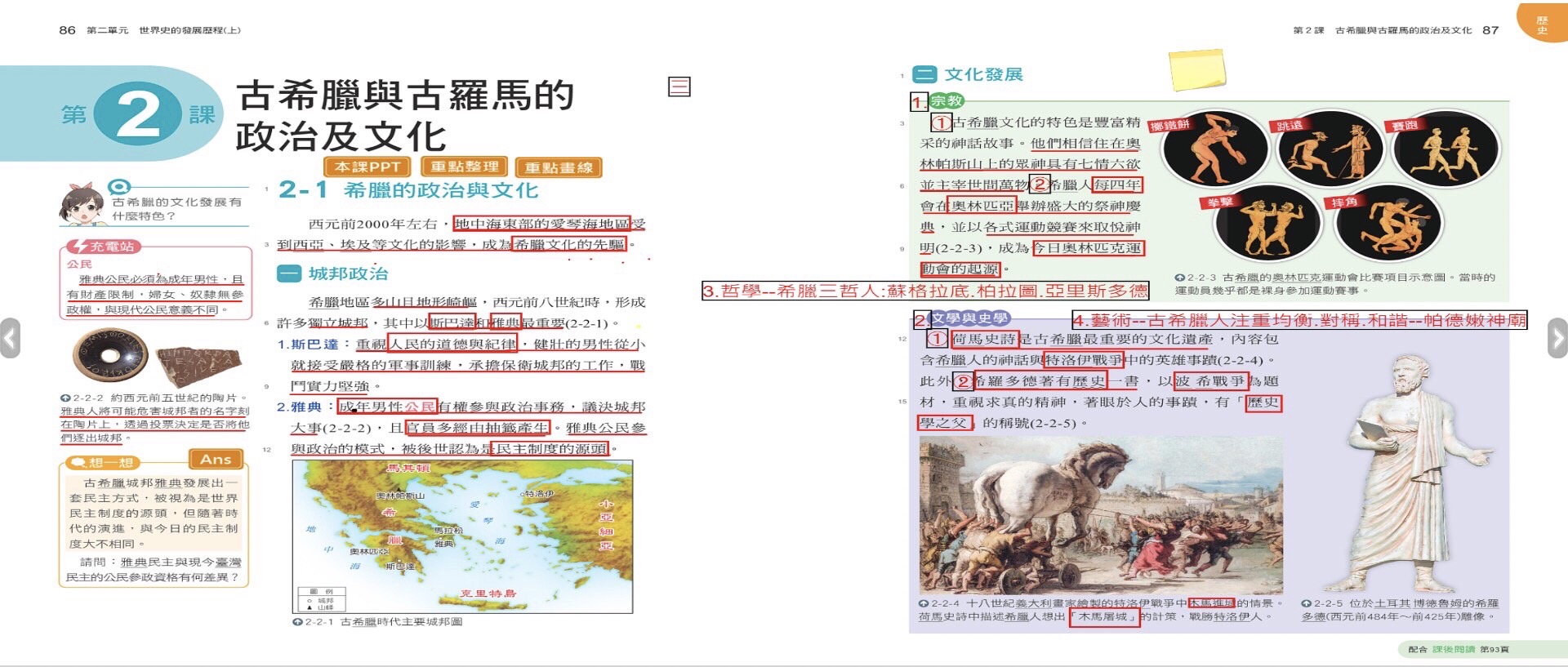Open the yellow sticky note

coord(1197,69)
